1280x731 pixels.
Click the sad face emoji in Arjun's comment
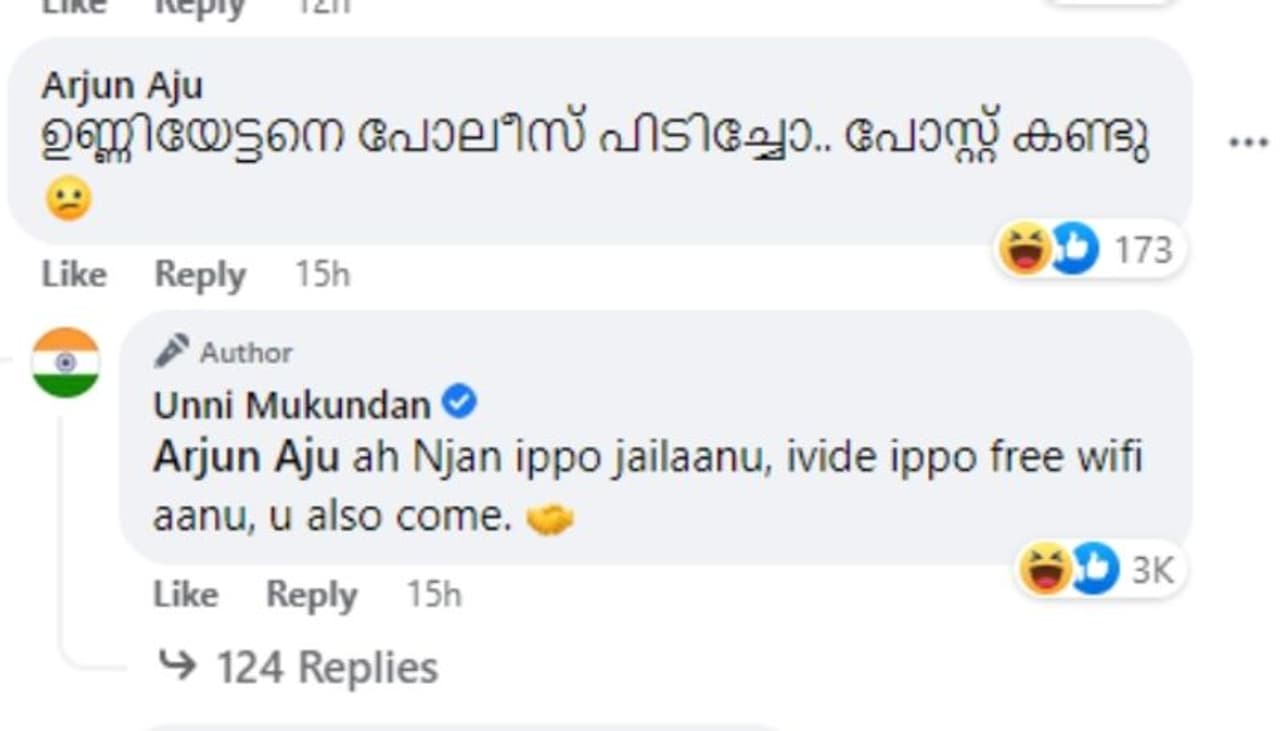coord(68,200)
